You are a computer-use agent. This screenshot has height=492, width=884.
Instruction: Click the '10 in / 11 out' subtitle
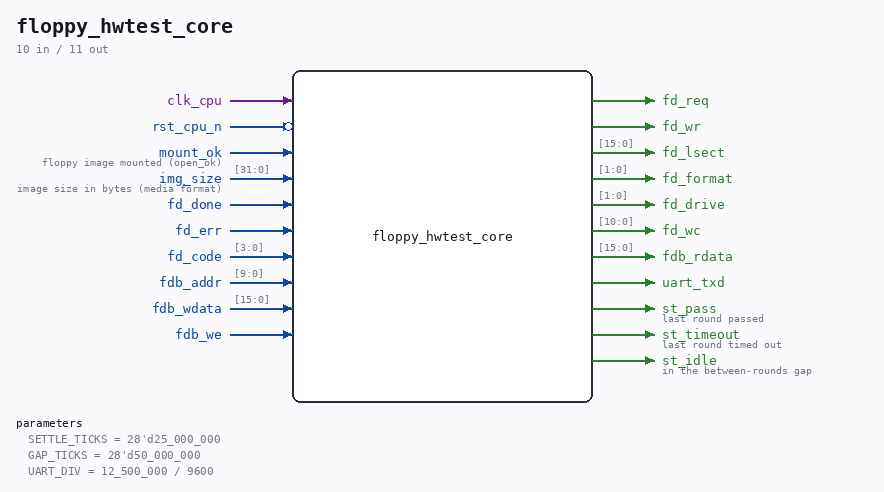pyautogui.click(x=62, y=50)
